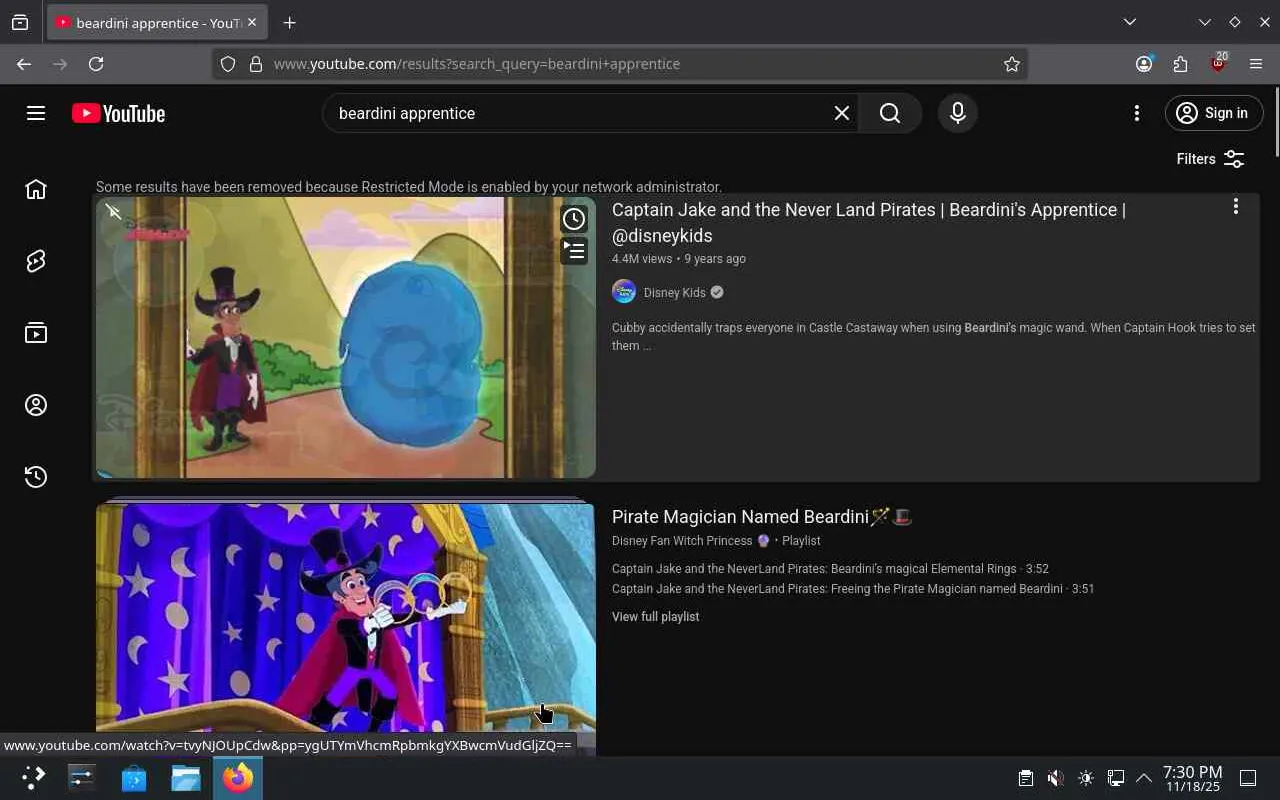Add Beardini's Apprentice video to Watch Later
This screenshot has width=1280, height=800.
[574, 219]
